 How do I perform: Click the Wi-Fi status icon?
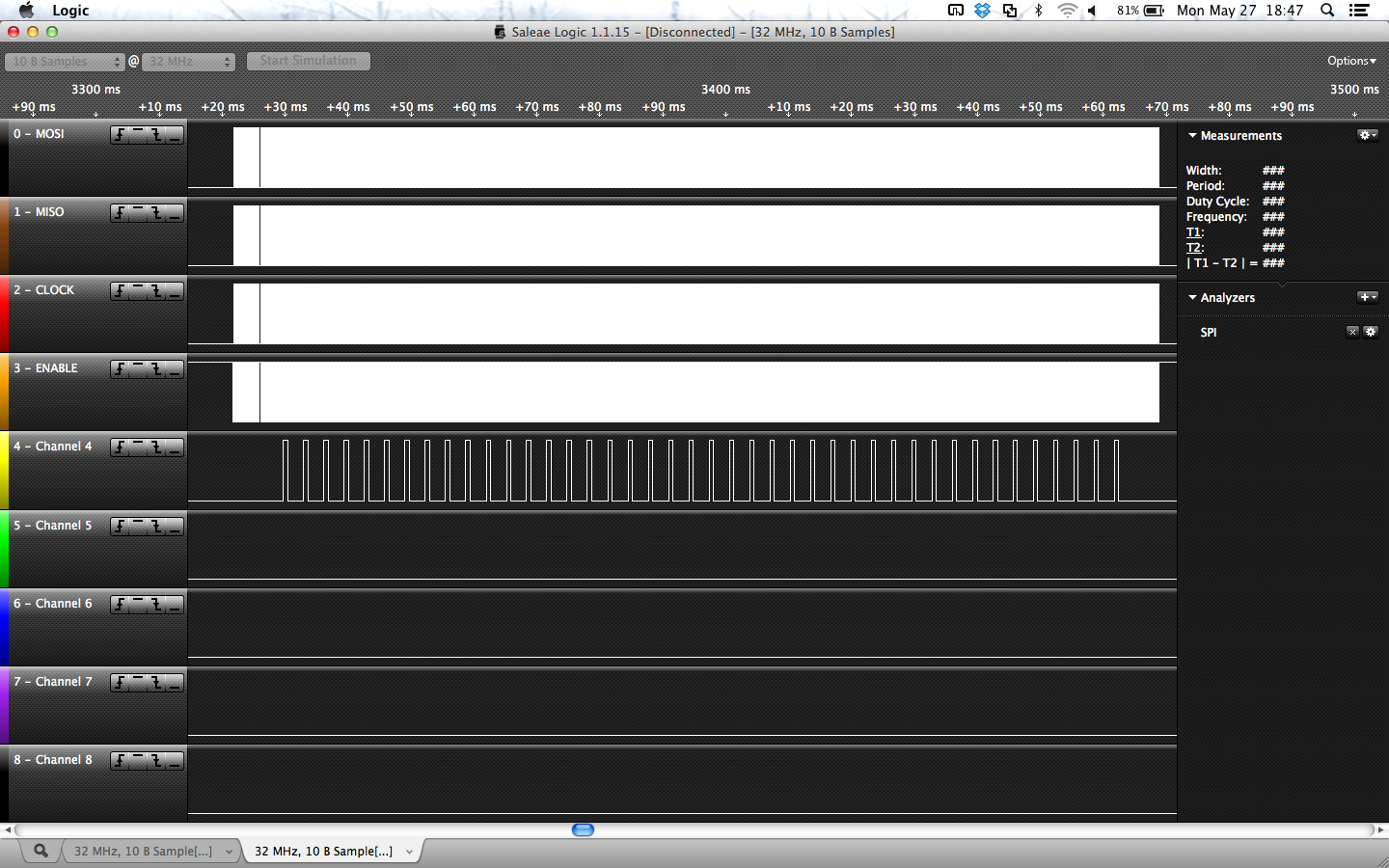(x=1067, y=10)
